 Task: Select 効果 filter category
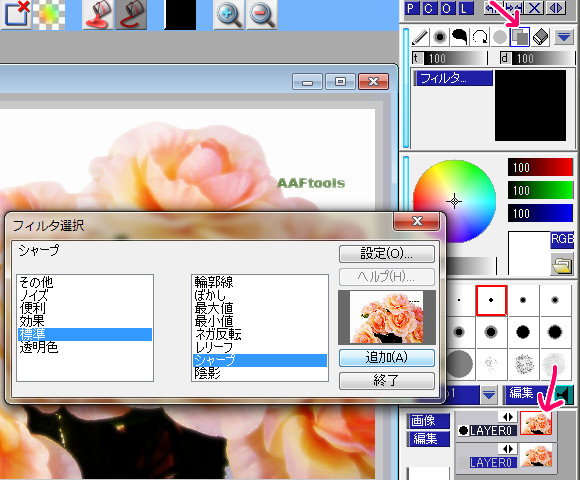pyautogui.click(x=85, y=321)
